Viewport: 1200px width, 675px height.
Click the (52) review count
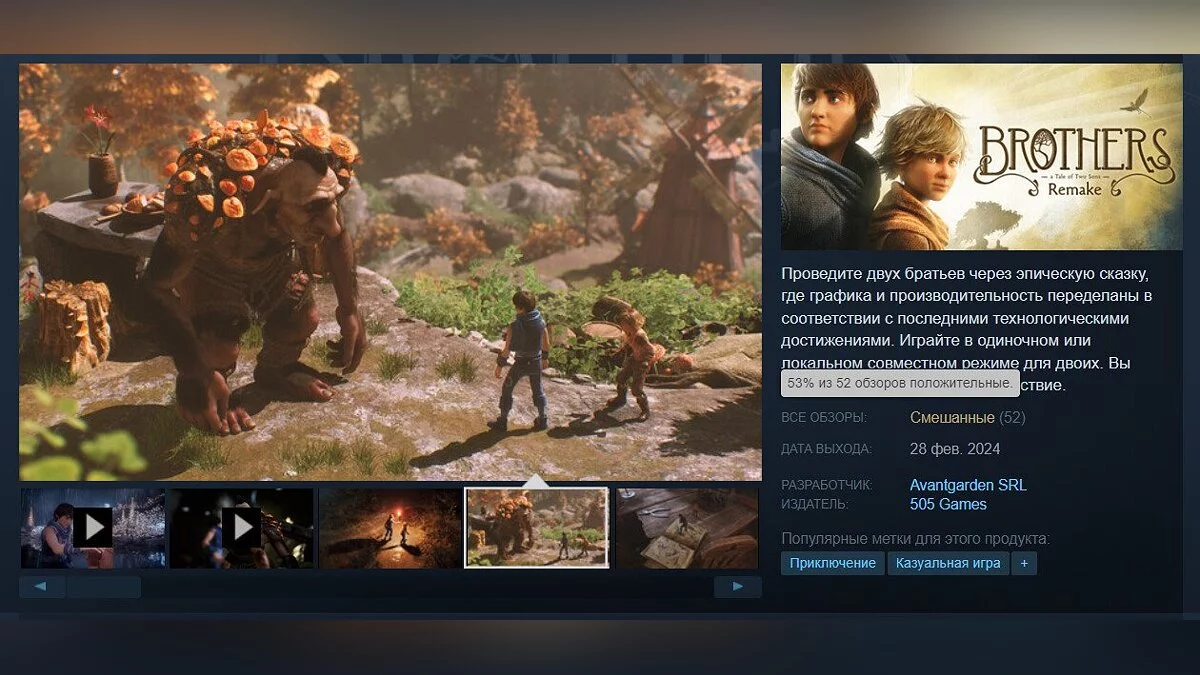click(1012, 417)
